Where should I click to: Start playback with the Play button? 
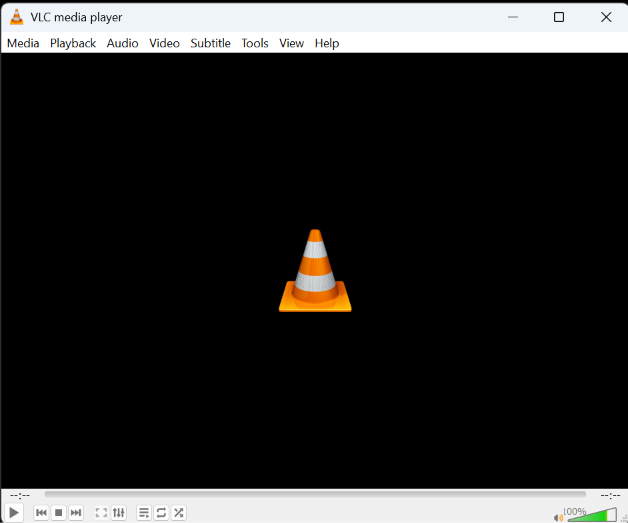(14, 513)
